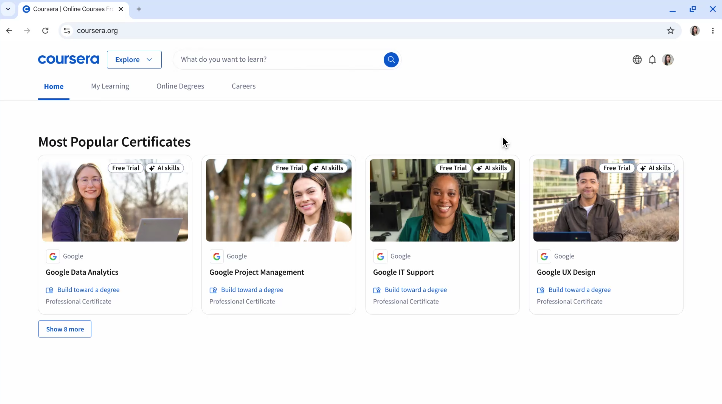Screen dimensions: 722x404
Task: Open the user profile avatar in Coursera header
Action: (x=668, y=60)
